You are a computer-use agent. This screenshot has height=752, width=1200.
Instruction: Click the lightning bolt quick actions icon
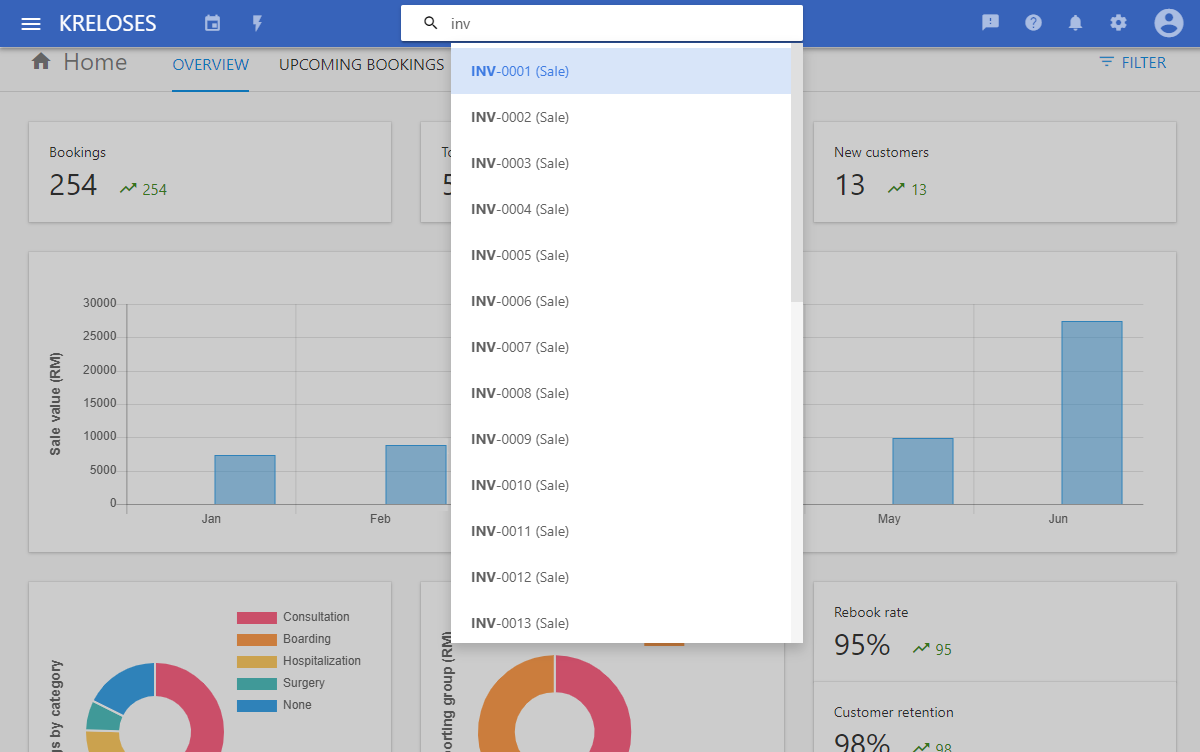tap(257, 23)
